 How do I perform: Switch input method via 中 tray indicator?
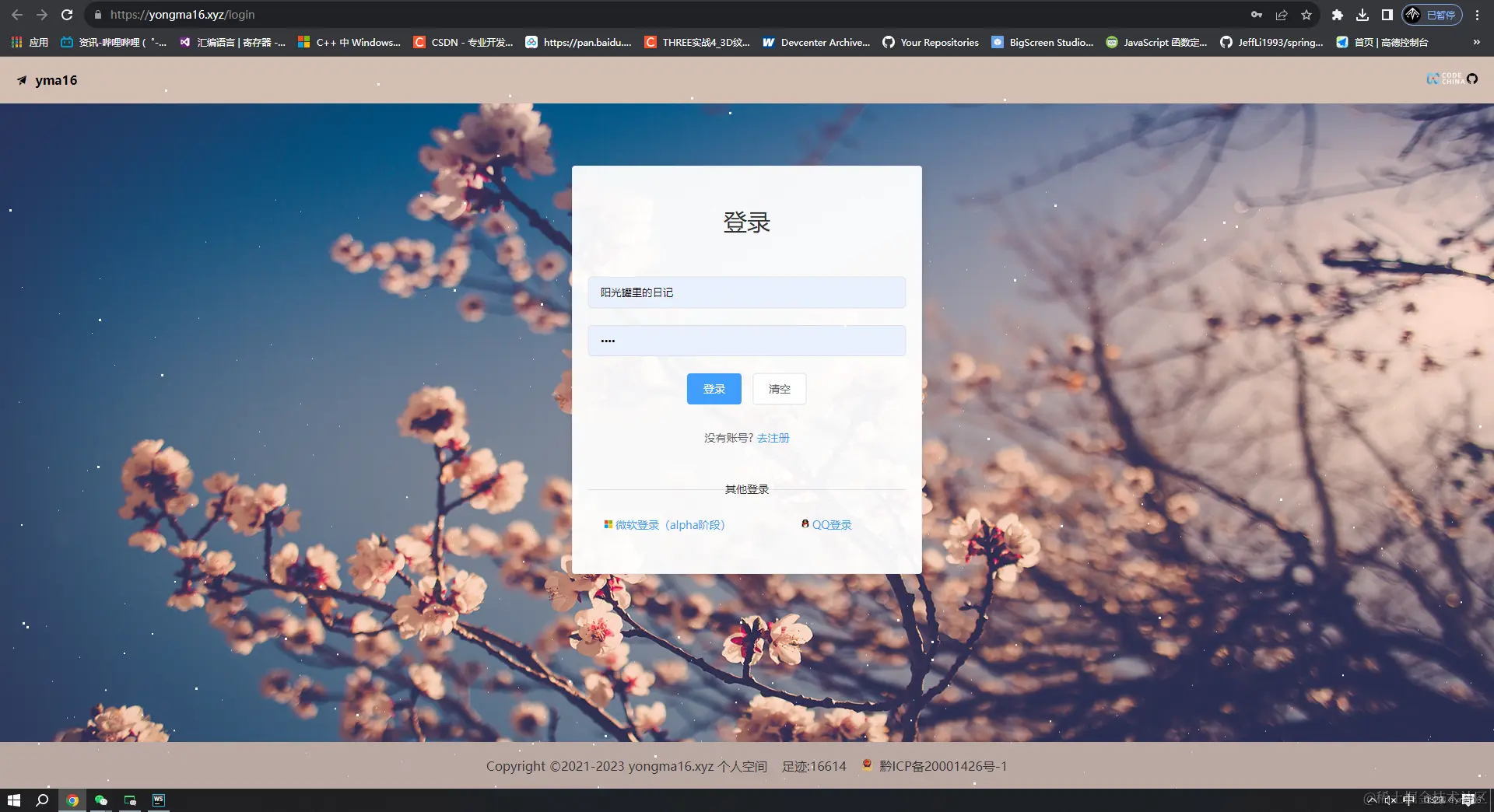[1410, 800]
